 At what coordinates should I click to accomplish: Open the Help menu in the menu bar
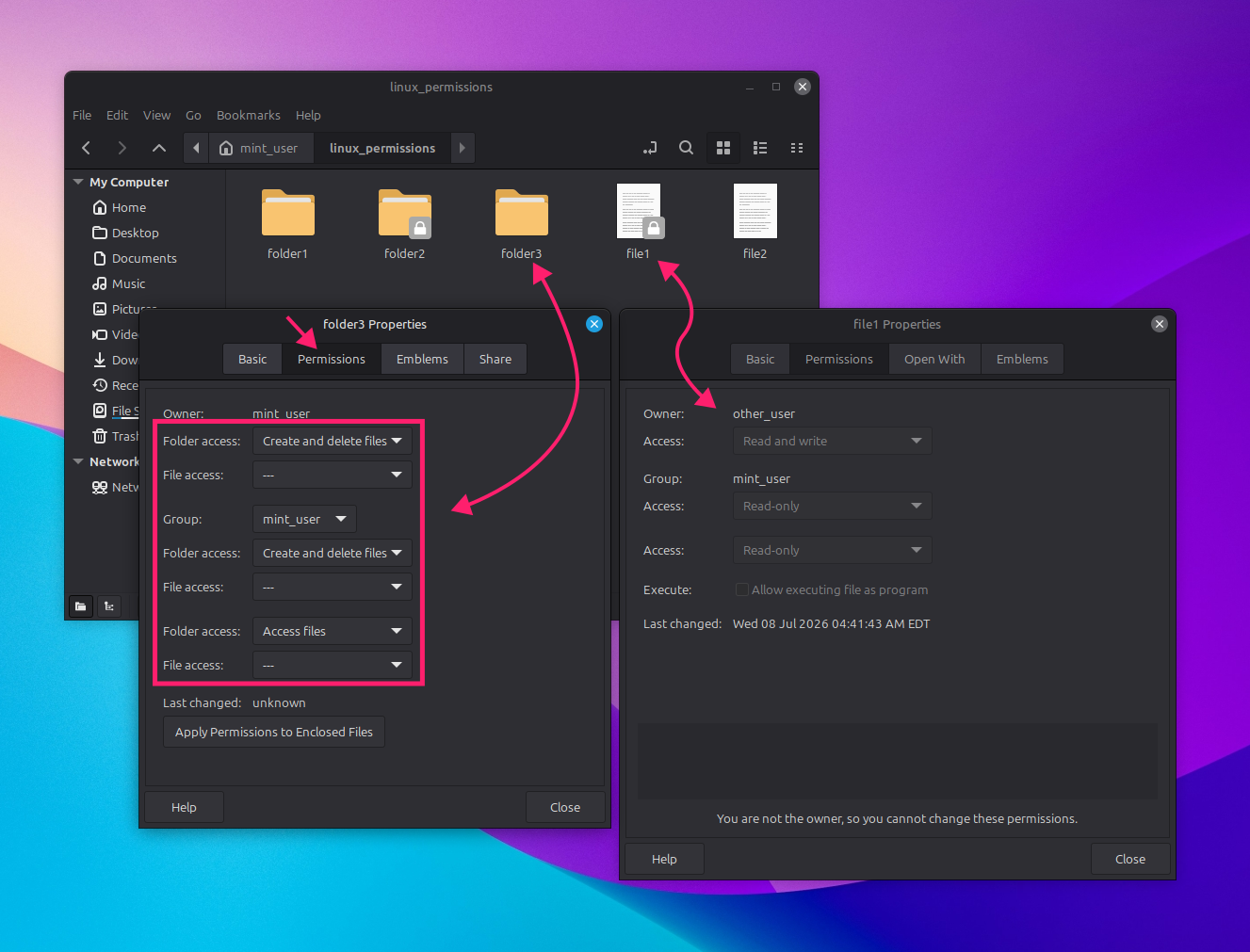308,115
